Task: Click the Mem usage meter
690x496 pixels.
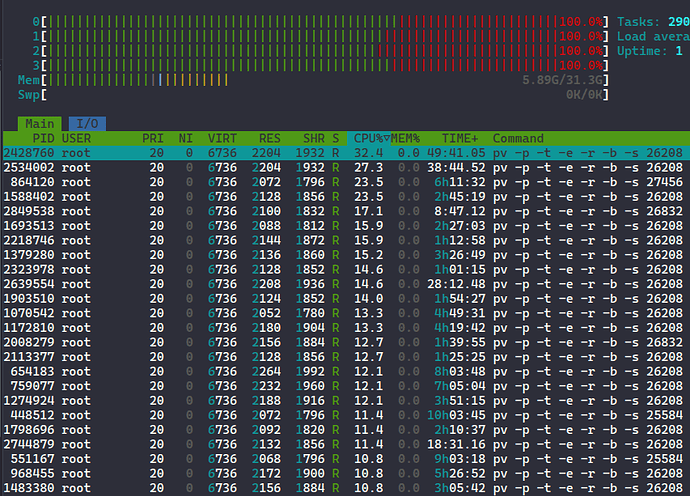Action: [x=313, y=80]
